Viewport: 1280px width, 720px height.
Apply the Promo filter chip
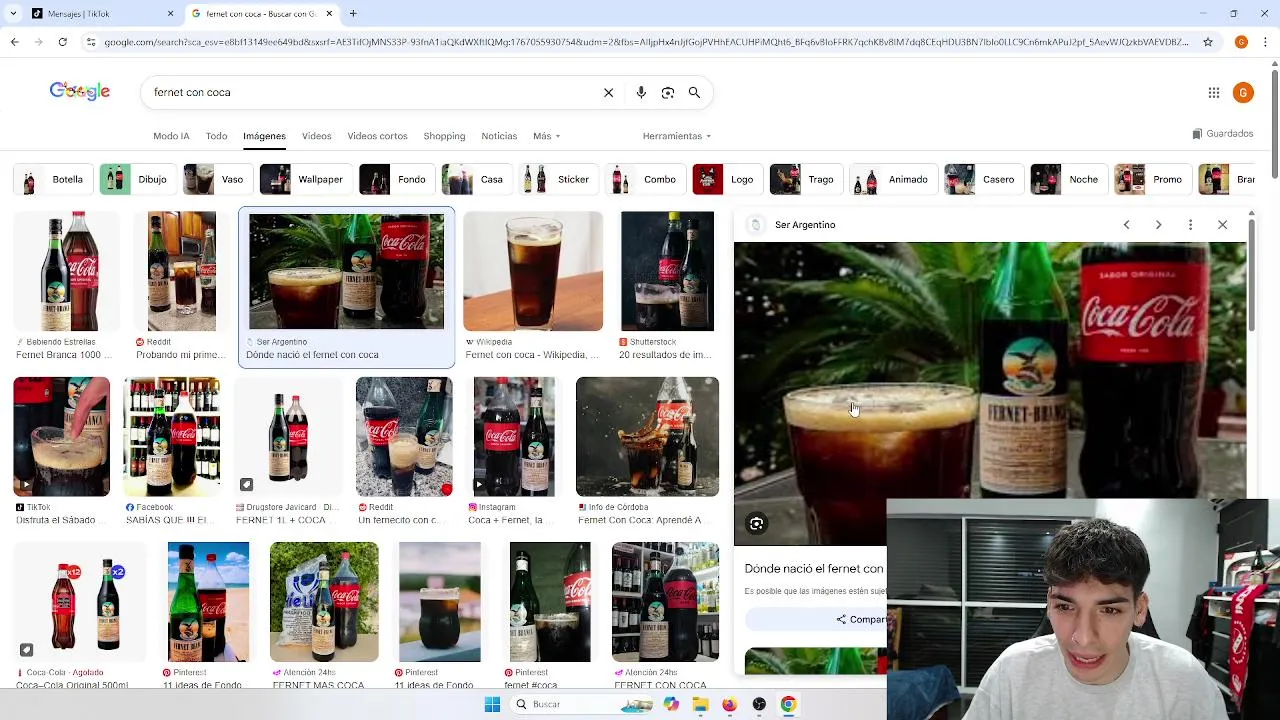[x=1153, y=180]
